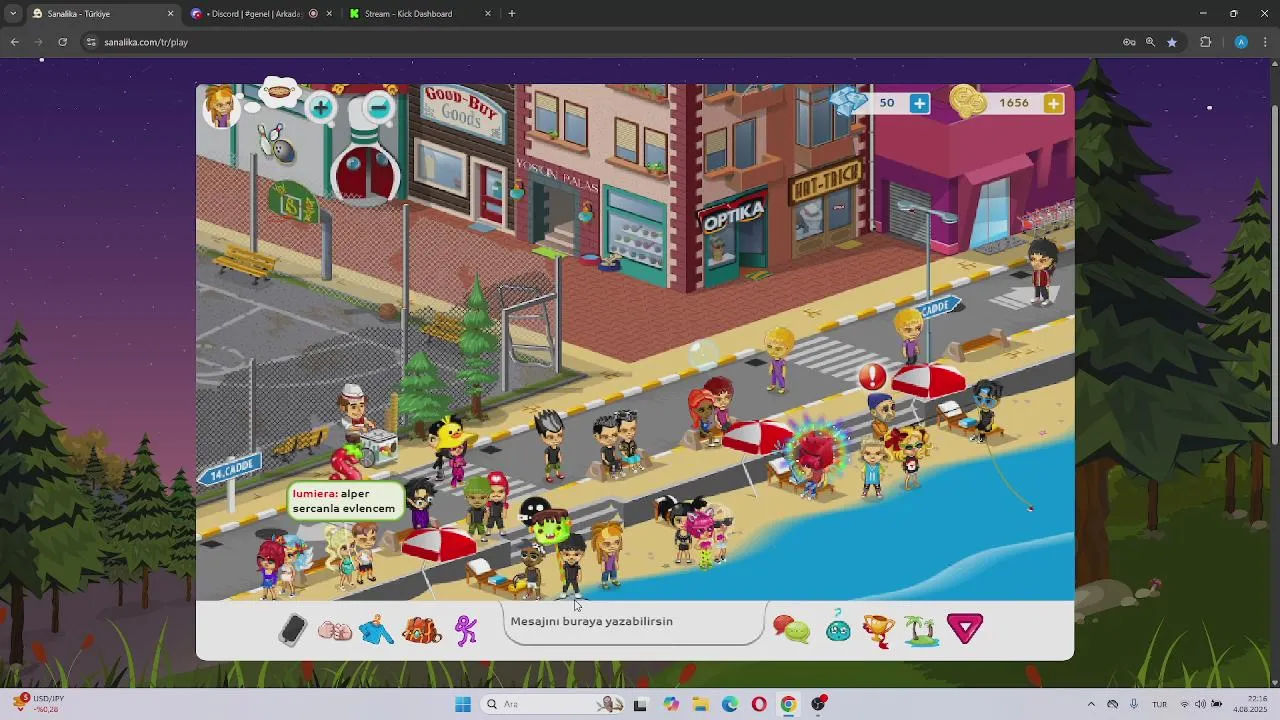This screenshot has height=720, width=1280.
Task: Zoom out with the minus magnifier
Action: pyautogui.click(x=379, y=106)
